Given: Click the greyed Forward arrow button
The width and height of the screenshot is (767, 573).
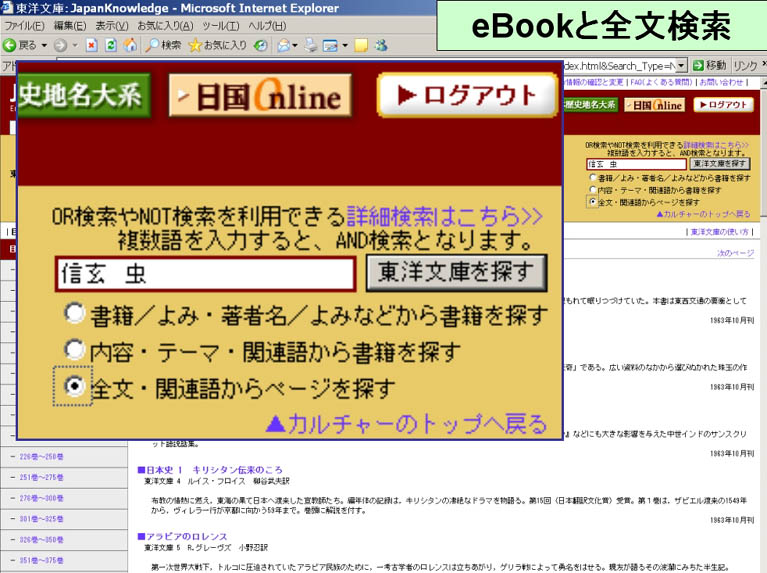Looking at the screenshot, I should [60, 46].
